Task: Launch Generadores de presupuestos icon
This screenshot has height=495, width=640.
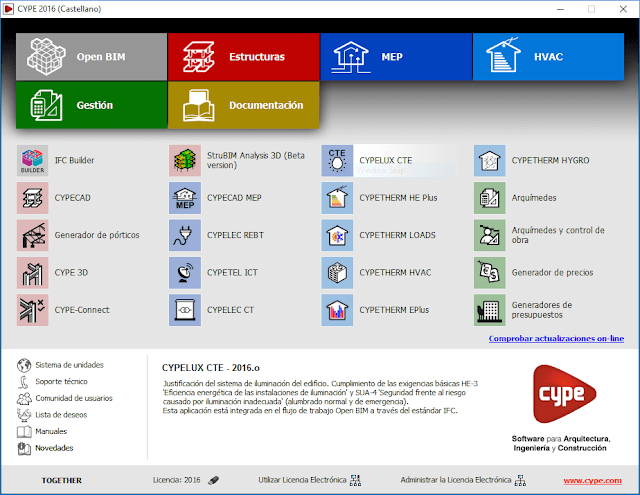Action: 489,310
